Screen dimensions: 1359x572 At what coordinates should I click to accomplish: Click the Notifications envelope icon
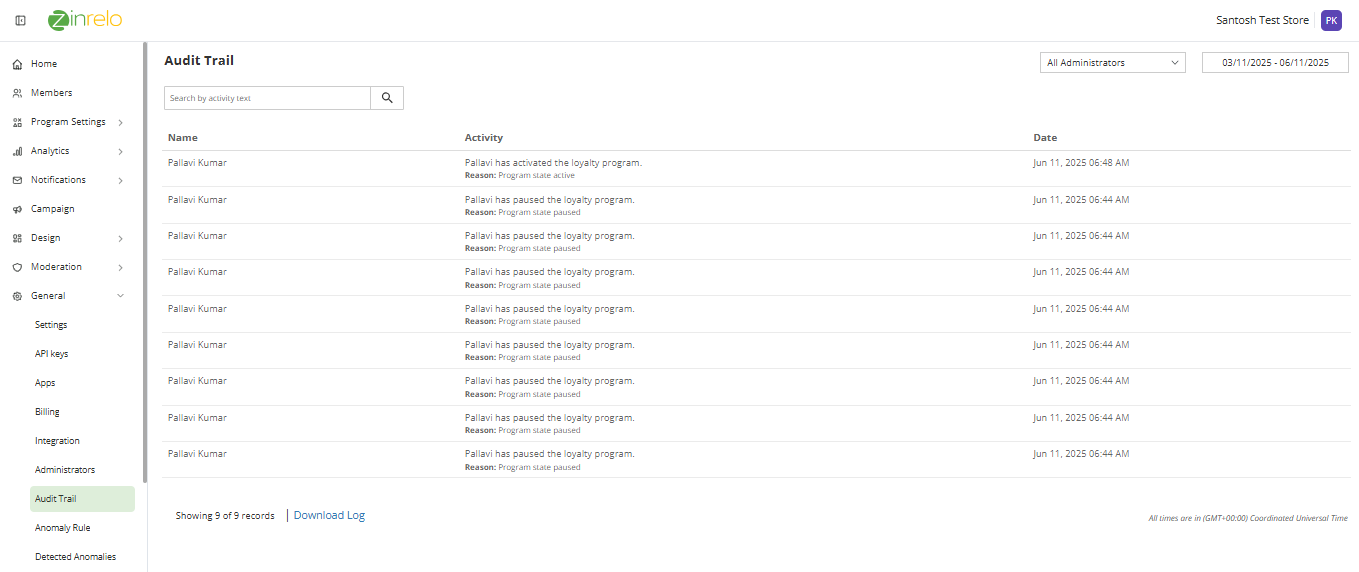click(17, 180)
